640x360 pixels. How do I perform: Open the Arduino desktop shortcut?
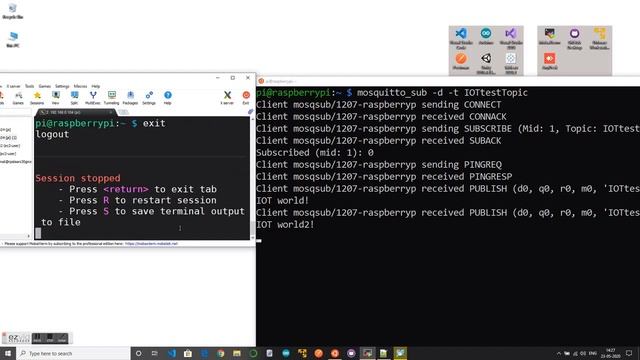pyautogui.click(x=486, y=36)
